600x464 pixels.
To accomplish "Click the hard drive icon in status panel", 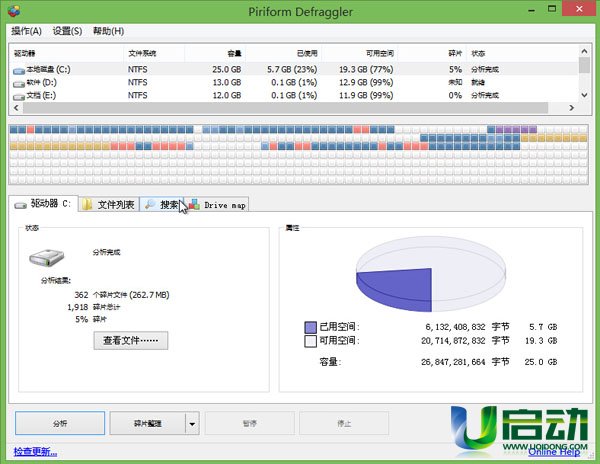I will (x=46, y=257).
